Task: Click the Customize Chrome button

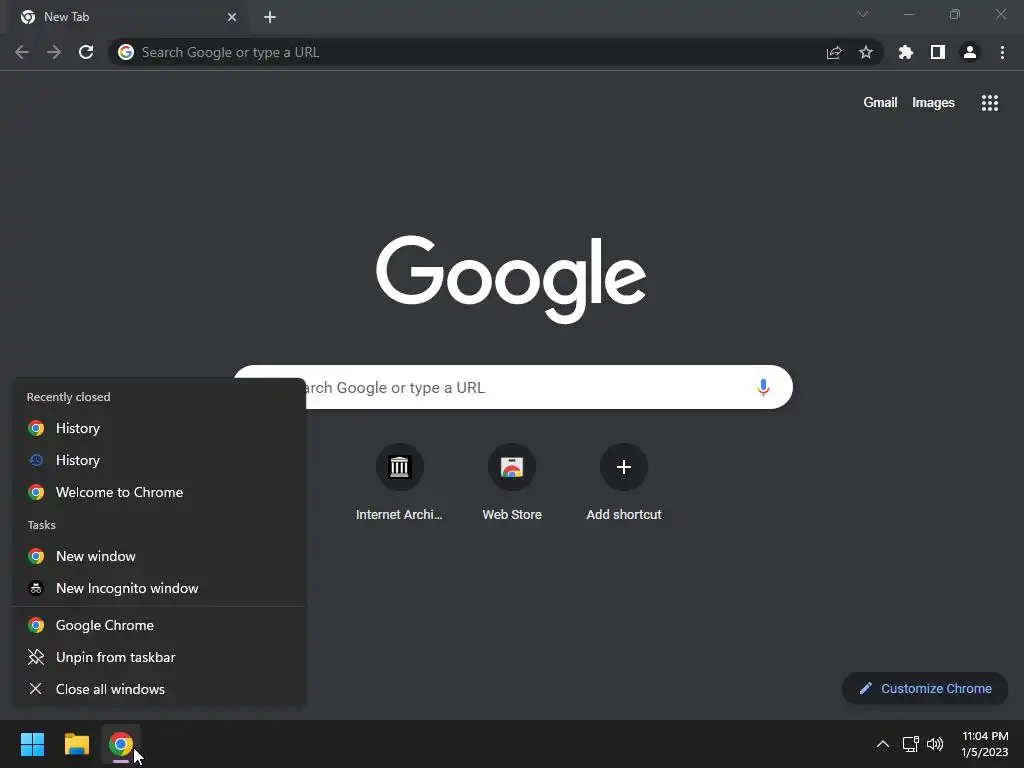Action: point(925,688)
